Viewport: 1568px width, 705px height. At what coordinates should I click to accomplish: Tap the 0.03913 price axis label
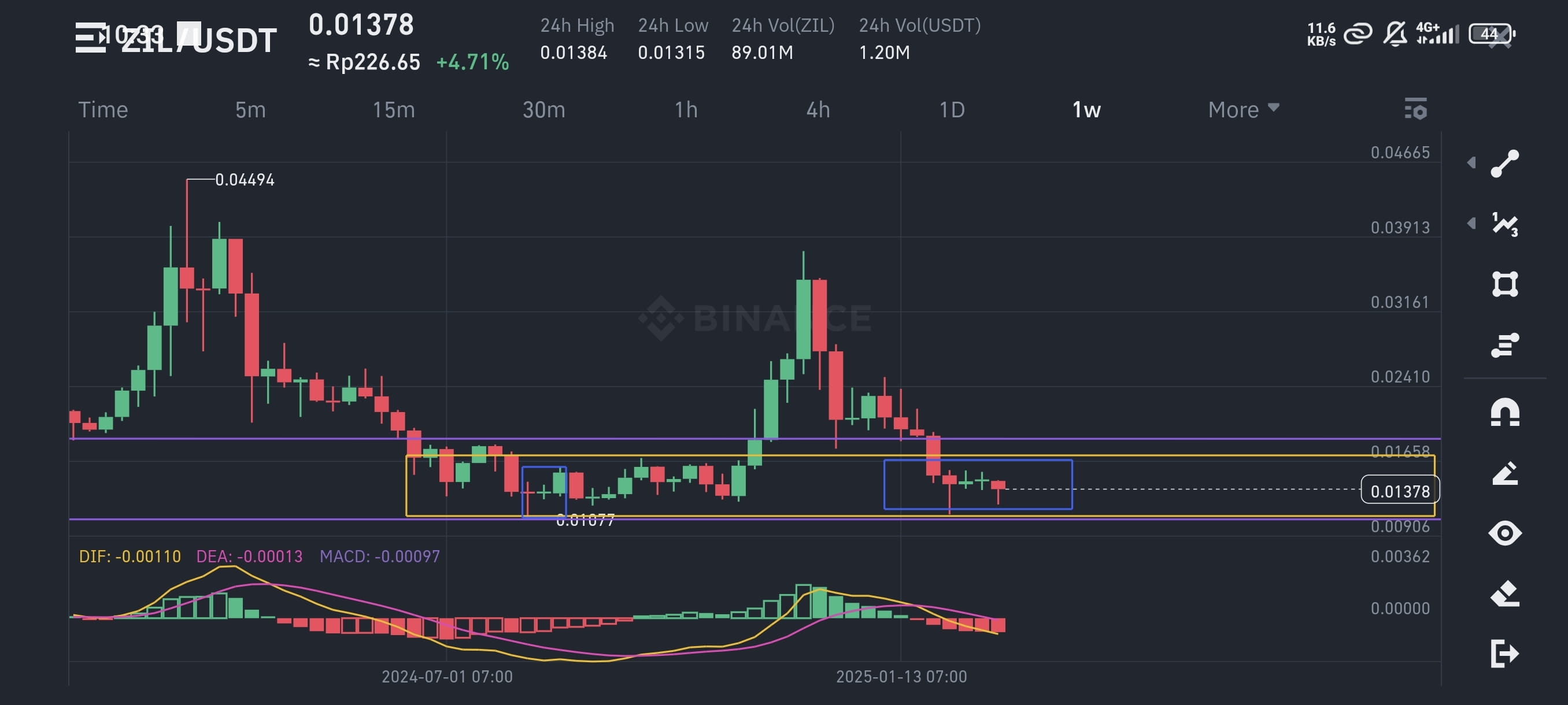1399,228
